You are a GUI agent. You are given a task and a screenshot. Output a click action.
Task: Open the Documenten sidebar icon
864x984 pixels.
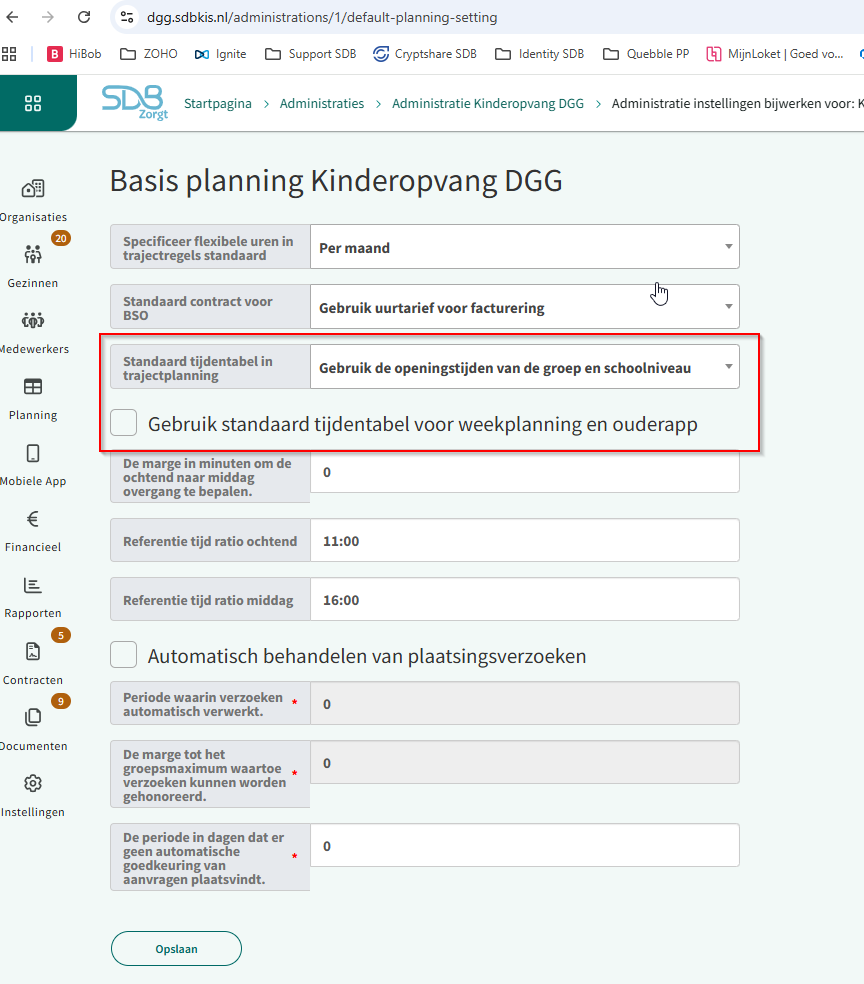[x=33, y=717]
